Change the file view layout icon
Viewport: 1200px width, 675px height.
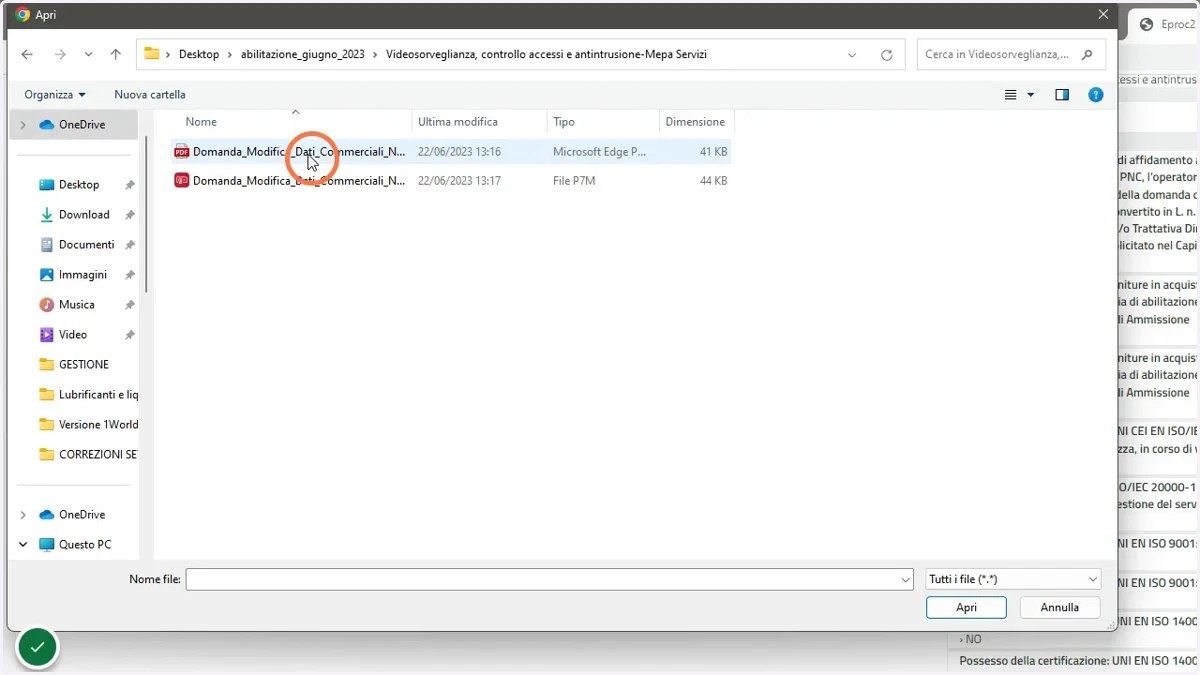click(1010, 95)
